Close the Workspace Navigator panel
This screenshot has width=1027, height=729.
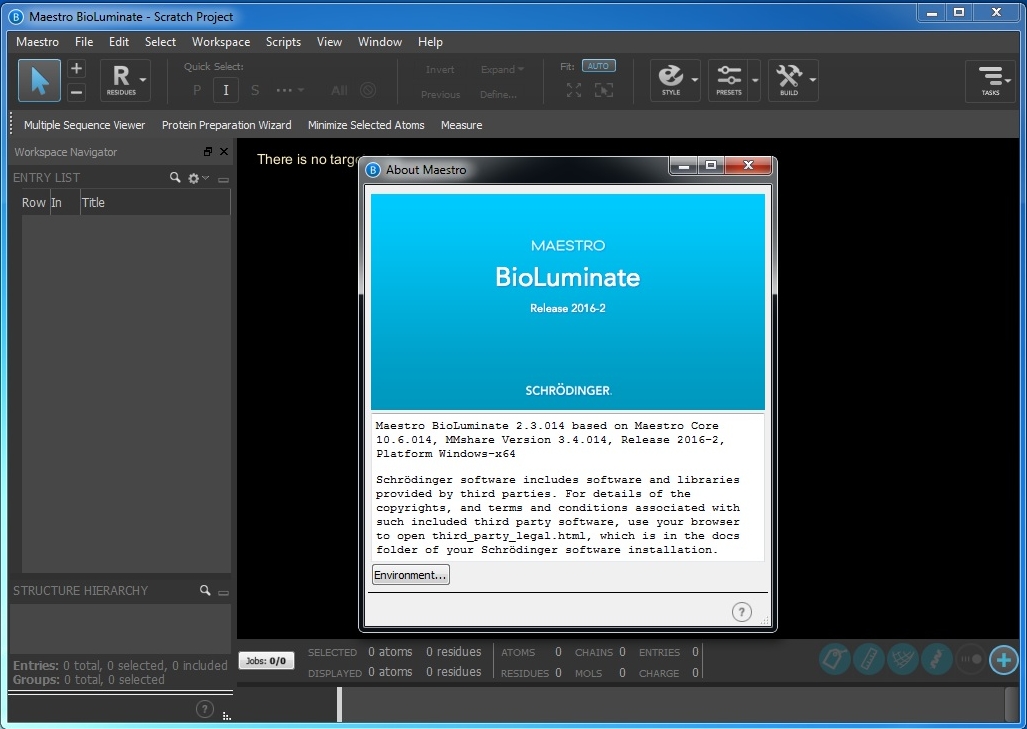224,152
